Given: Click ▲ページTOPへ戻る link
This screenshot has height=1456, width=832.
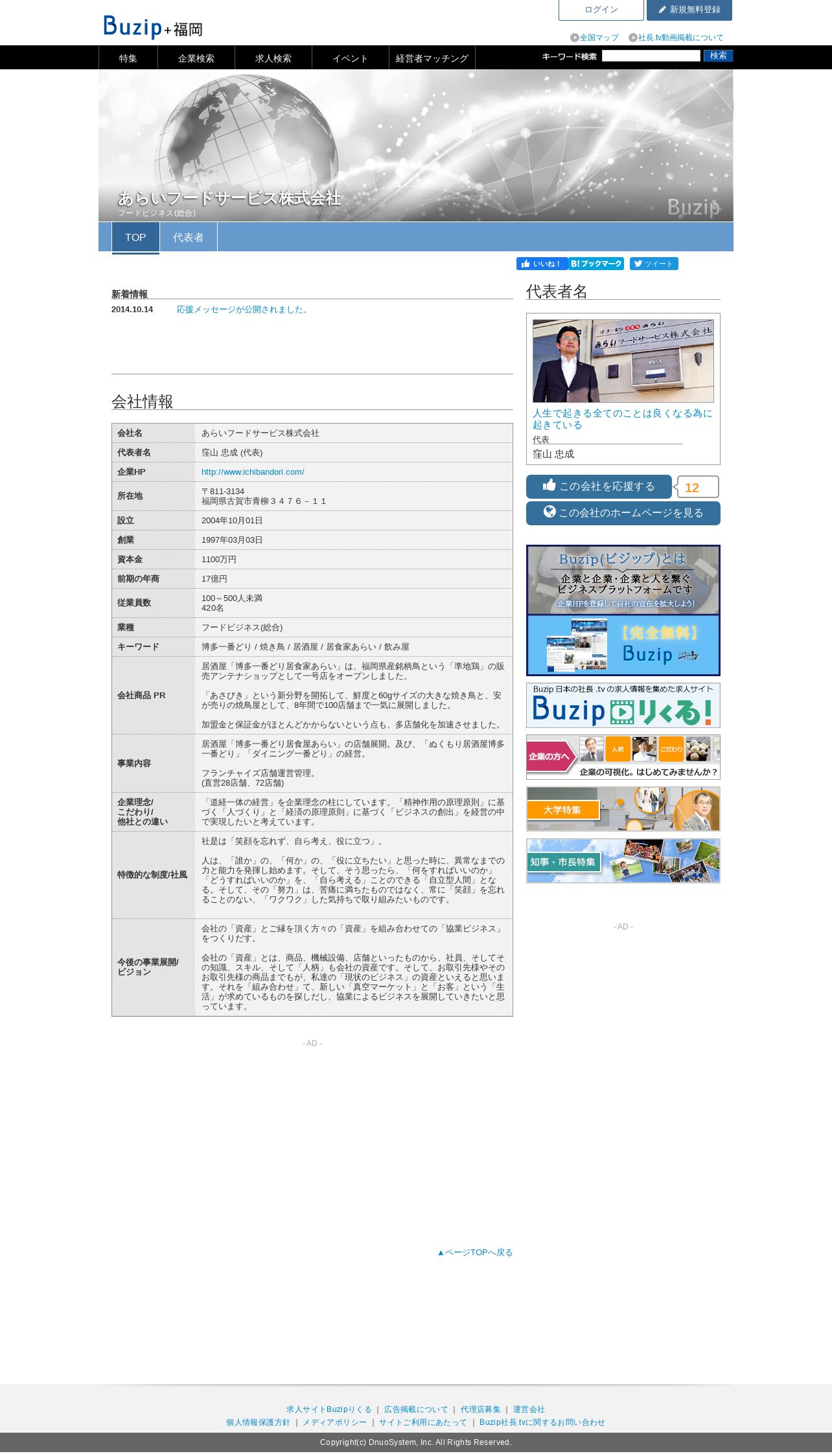Looking at the screenshot, I should pyautogui.click(x=475, y=1253).
